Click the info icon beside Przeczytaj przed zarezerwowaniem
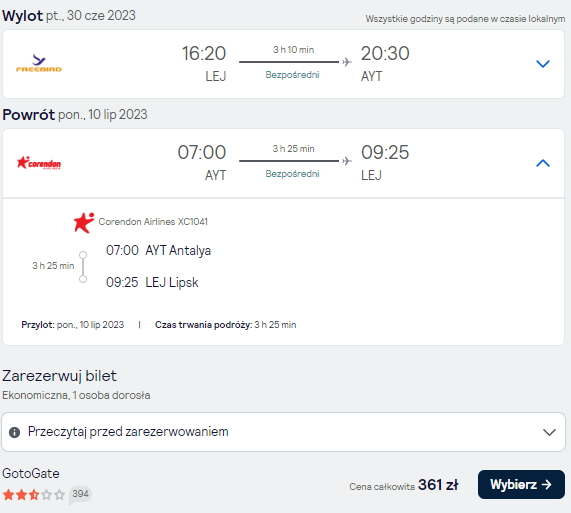 [x=14, y=433]
